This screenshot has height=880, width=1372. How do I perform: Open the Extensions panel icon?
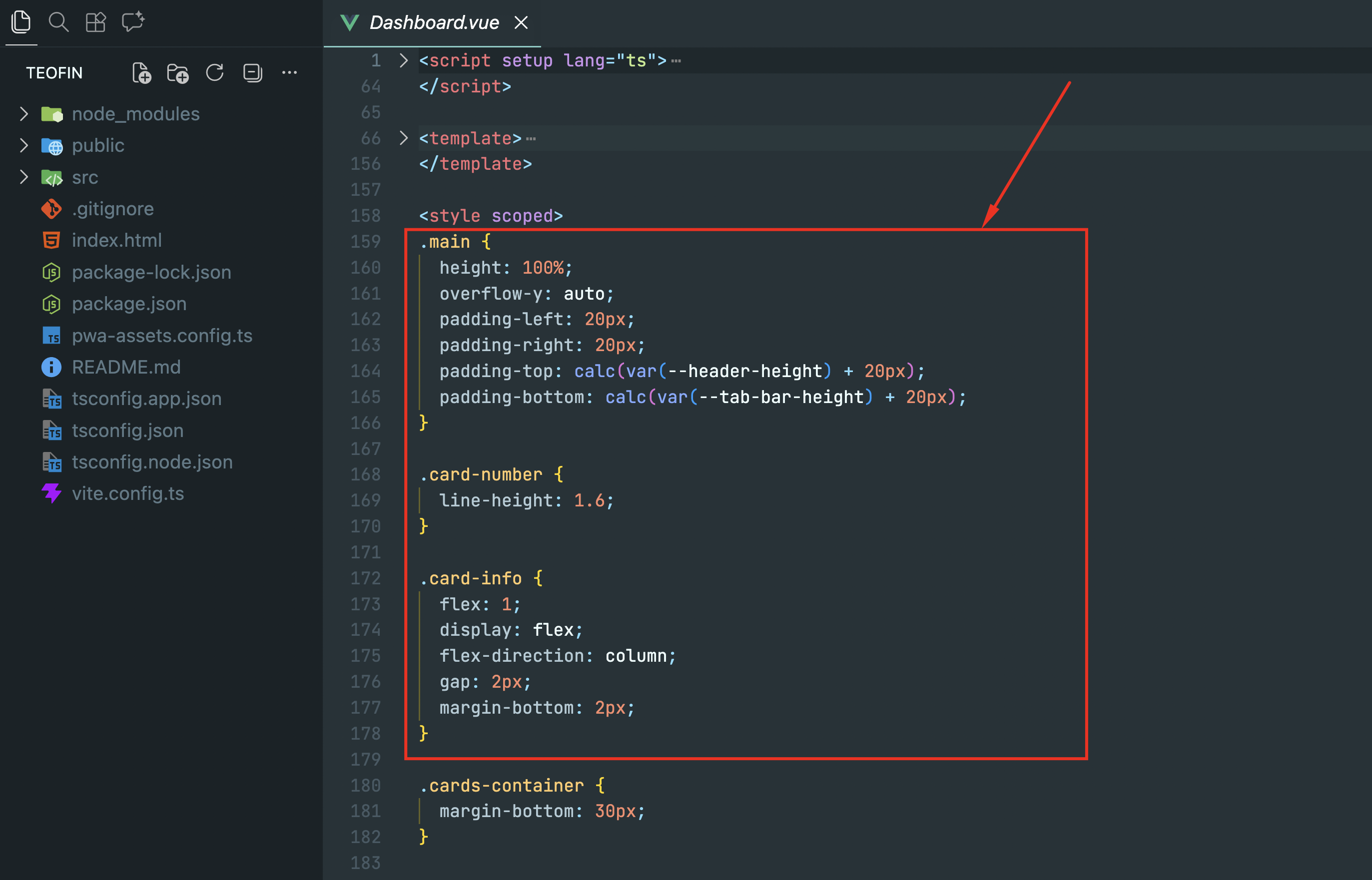click(x=95, y=22)
